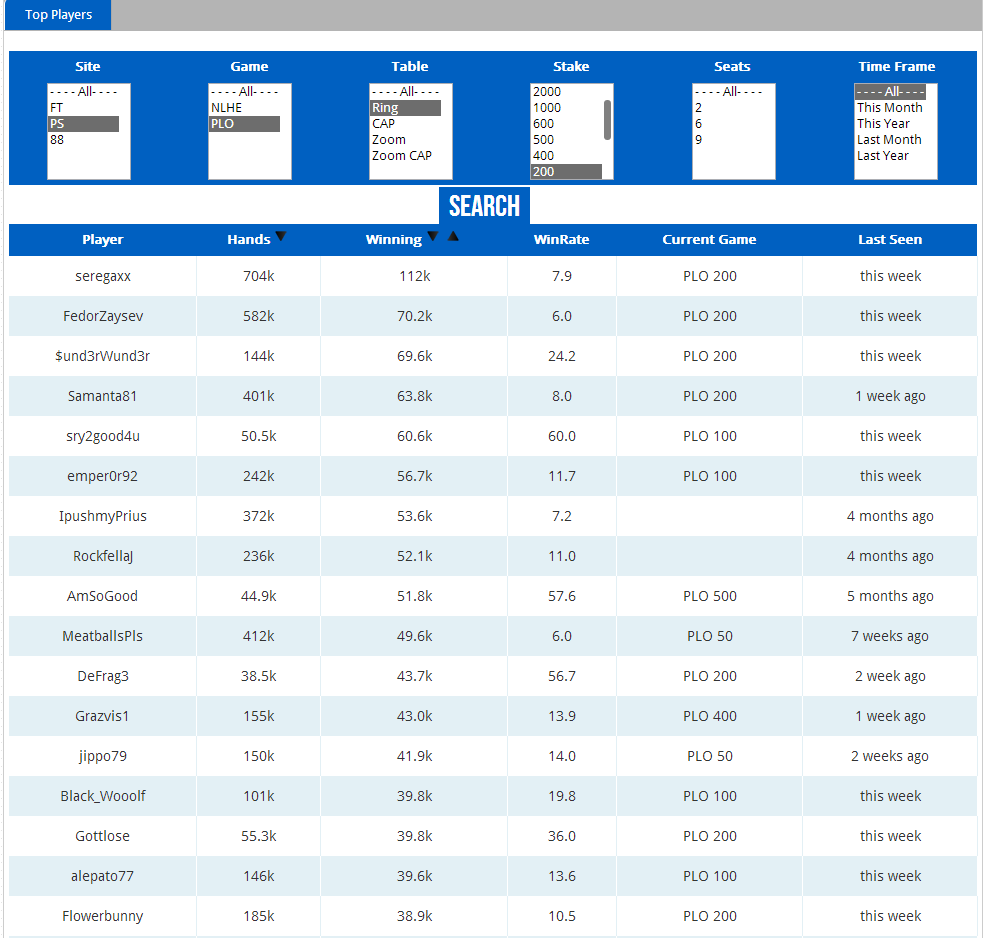The width and height of the screenshot is (983, 938).
Task: Choose All option in Site list
Action: (83, 92)
